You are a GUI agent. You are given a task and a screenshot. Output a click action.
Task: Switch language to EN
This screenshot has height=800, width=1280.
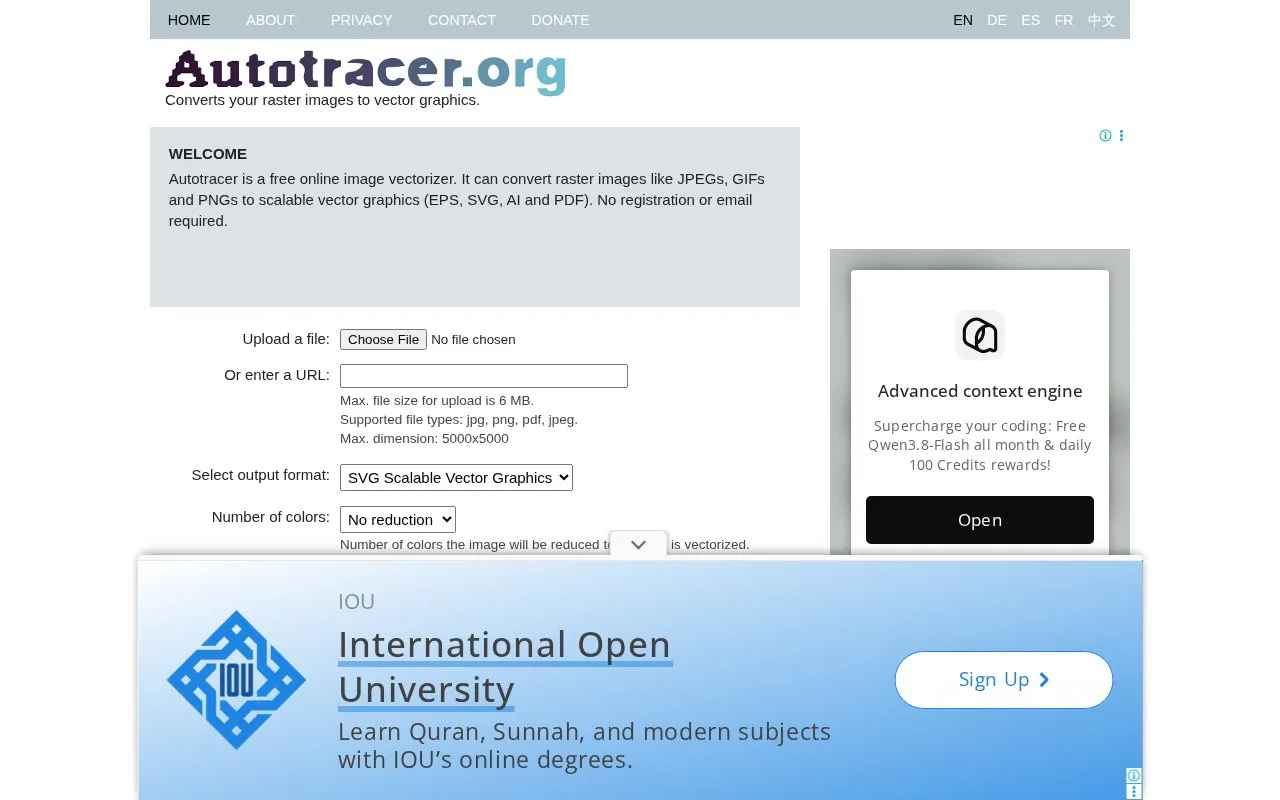(x=963, y=20)
